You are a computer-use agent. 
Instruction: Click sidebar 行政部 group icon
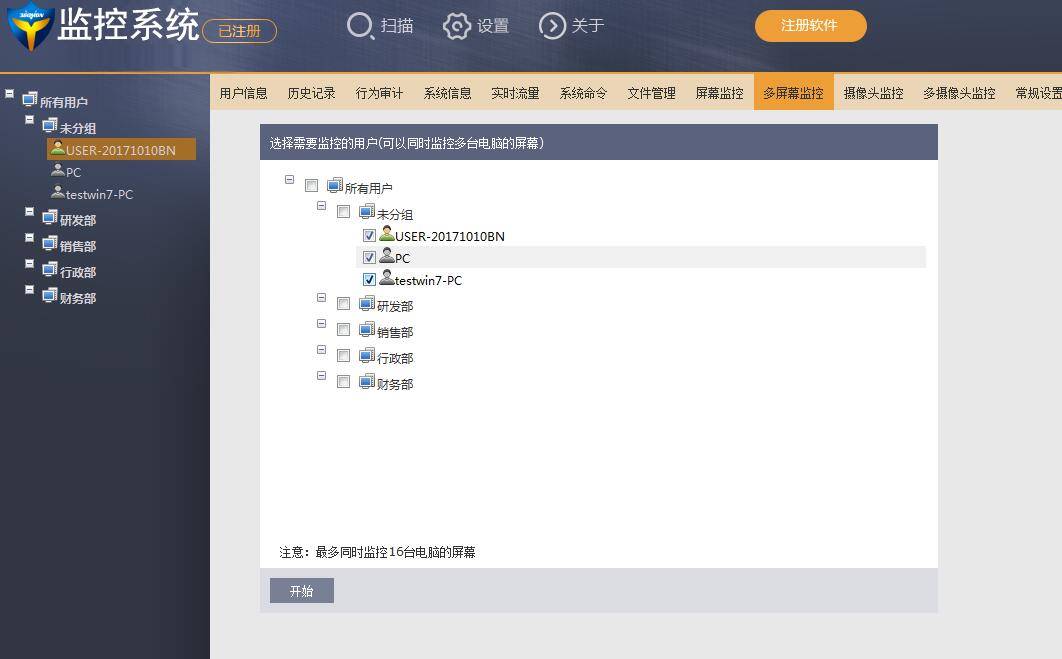click(x=49, y=270)
